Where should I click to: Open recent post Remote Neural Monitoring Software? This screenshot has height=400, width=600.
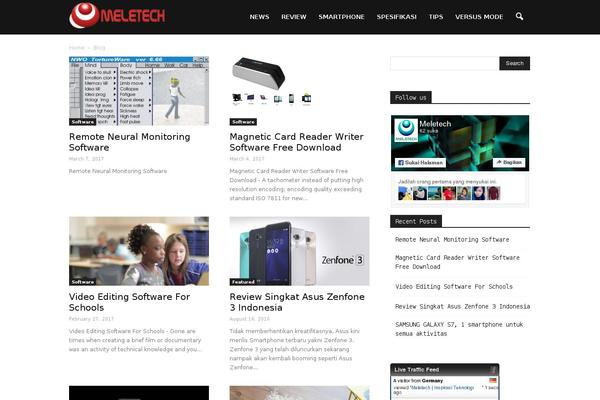click(452, 240)
